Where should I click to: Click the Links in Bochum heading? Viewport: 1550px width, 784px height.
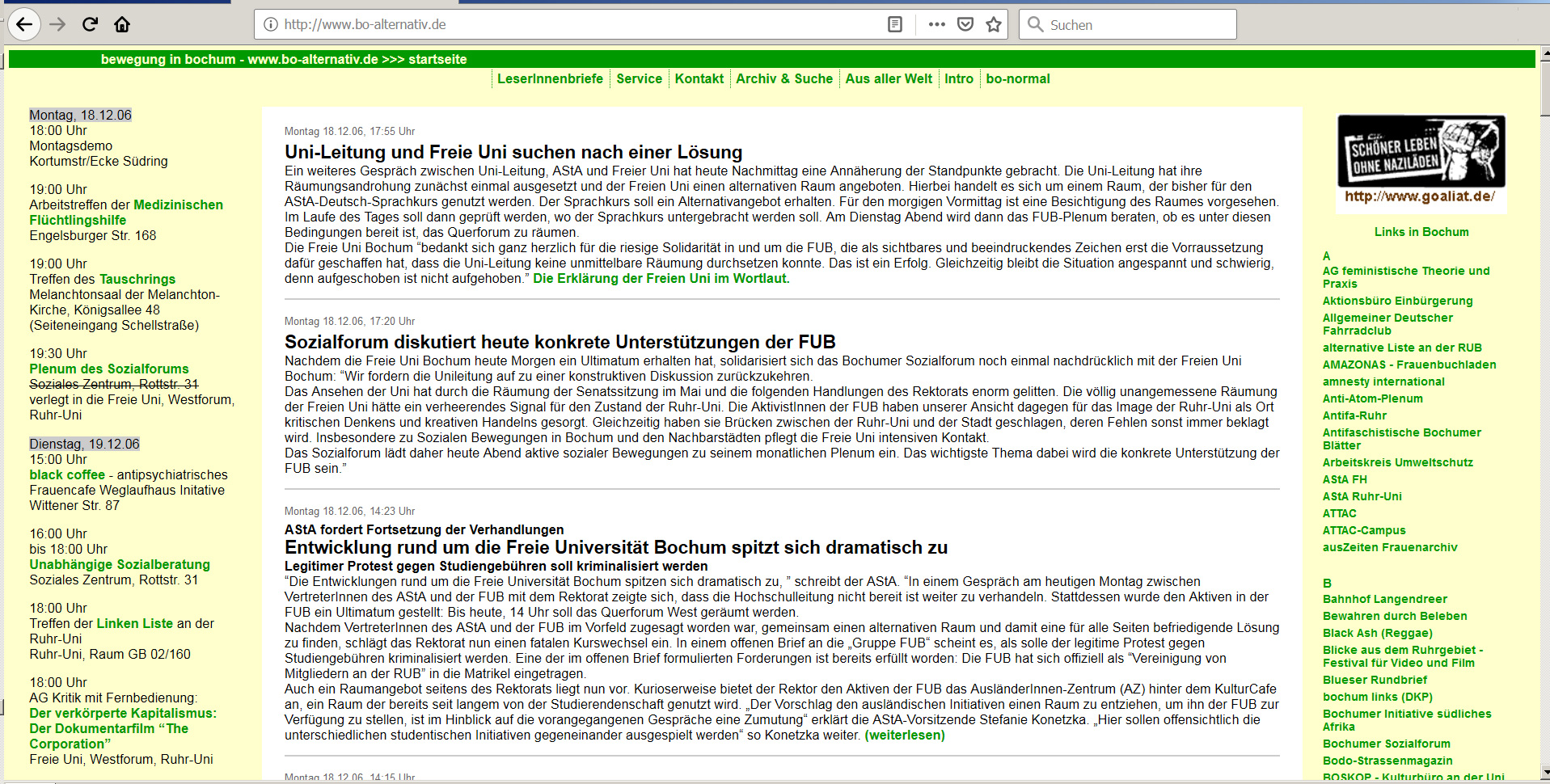pos(1421,232)
